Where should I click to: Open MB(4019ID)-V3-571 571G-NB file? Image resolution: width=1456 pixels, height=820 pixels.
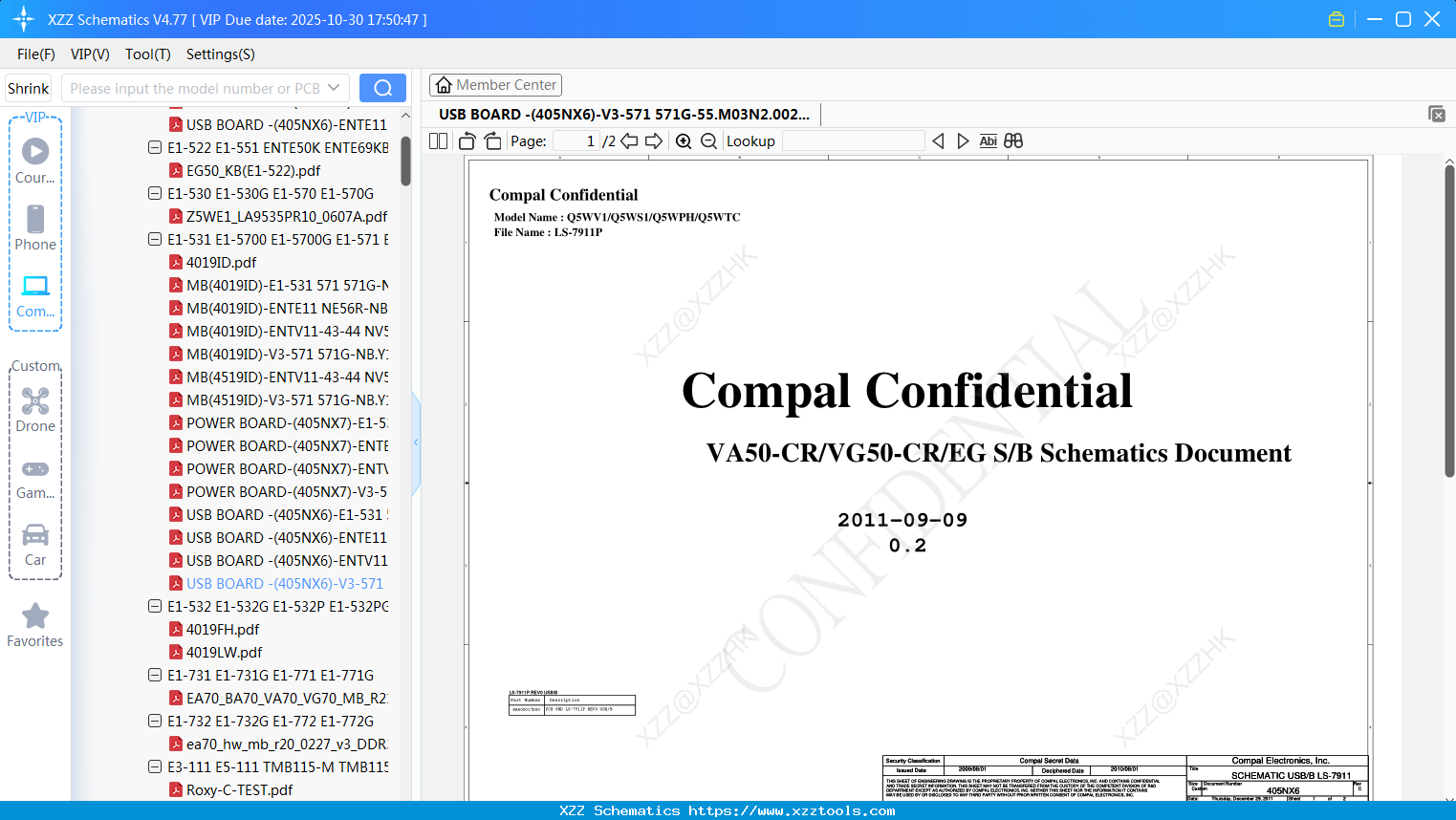[x=287, y=354]
